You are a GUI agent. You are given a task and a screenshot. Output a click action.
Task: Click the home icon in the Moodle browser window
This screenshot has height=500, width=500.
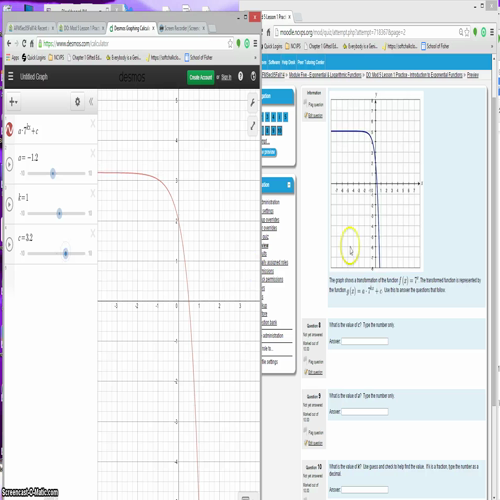(x=268, y=32)
